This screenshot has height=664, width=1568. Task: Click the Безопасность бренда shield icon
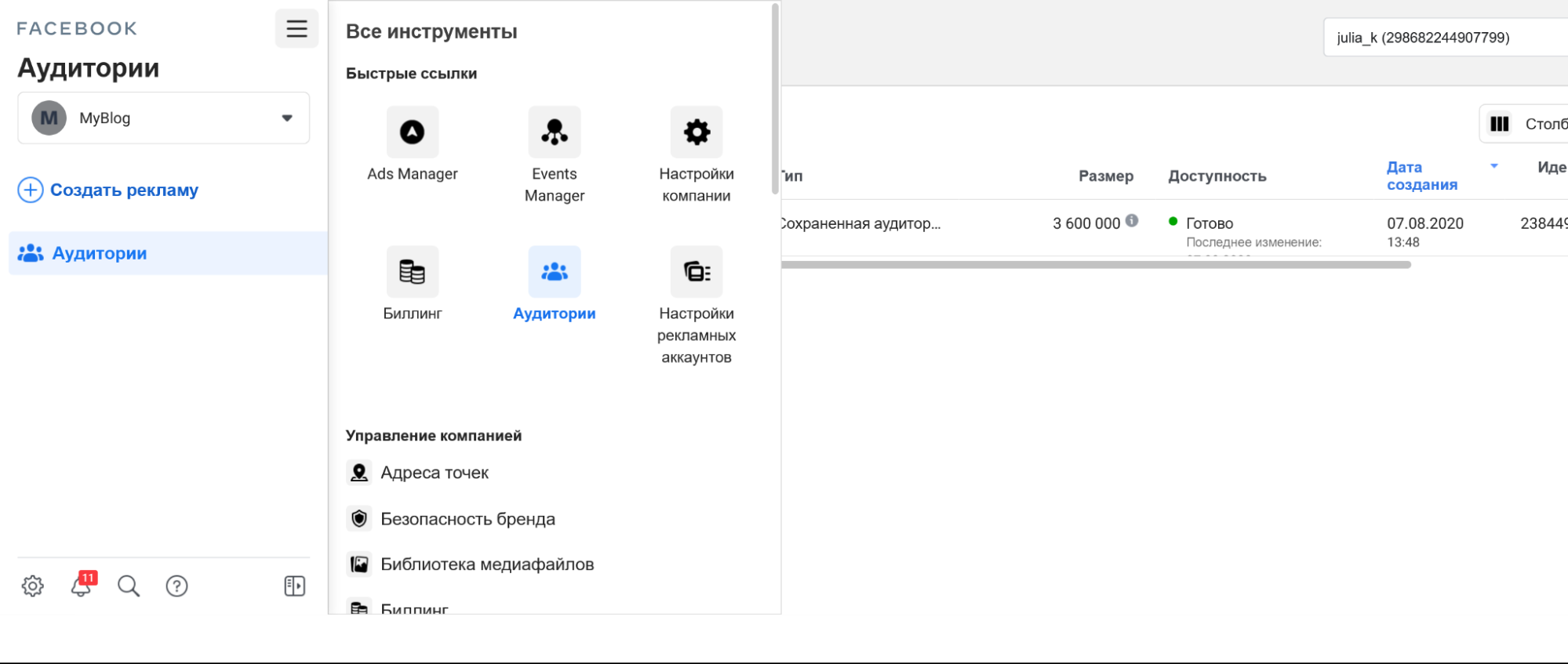pyautogui.click(x=359, y=519)
